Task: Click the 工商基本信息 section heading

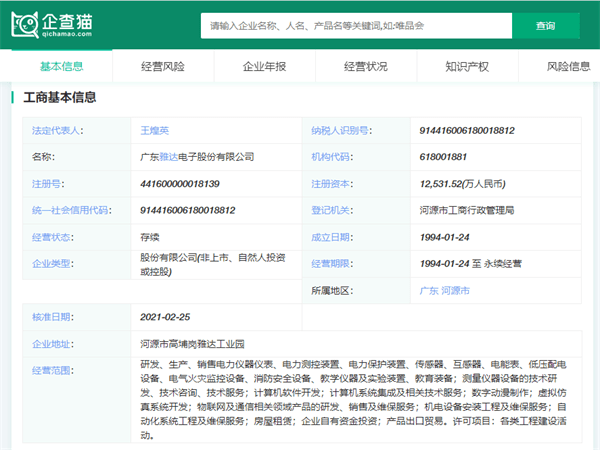Action: pyautogui.click(x=60, y=97)
